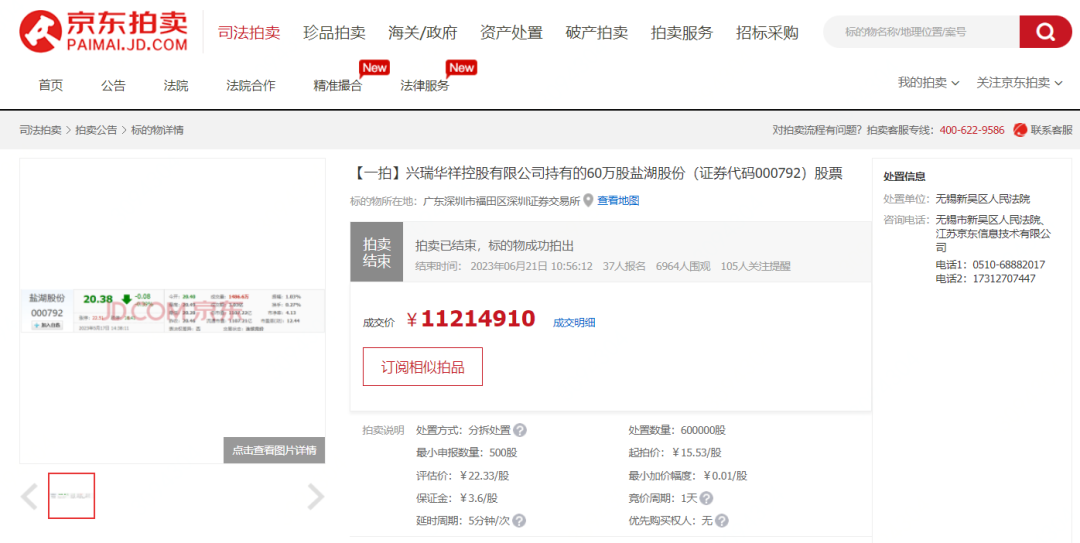Show previous image with left arrow
This screenshot has width=1080, height=543.
[x=30, y=497]
